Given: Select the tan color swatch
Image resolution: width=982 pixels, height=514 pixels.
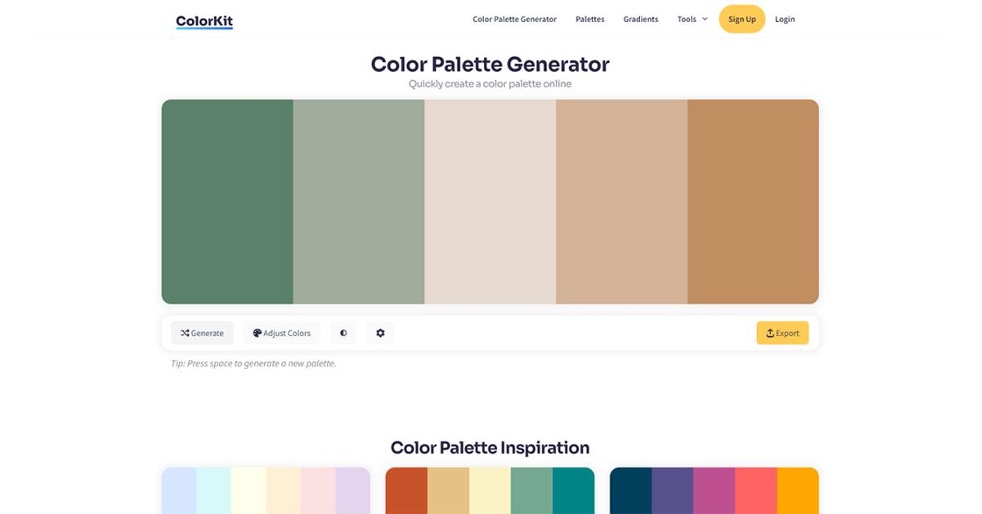Looking at the screenshot, I should [622, 202].
